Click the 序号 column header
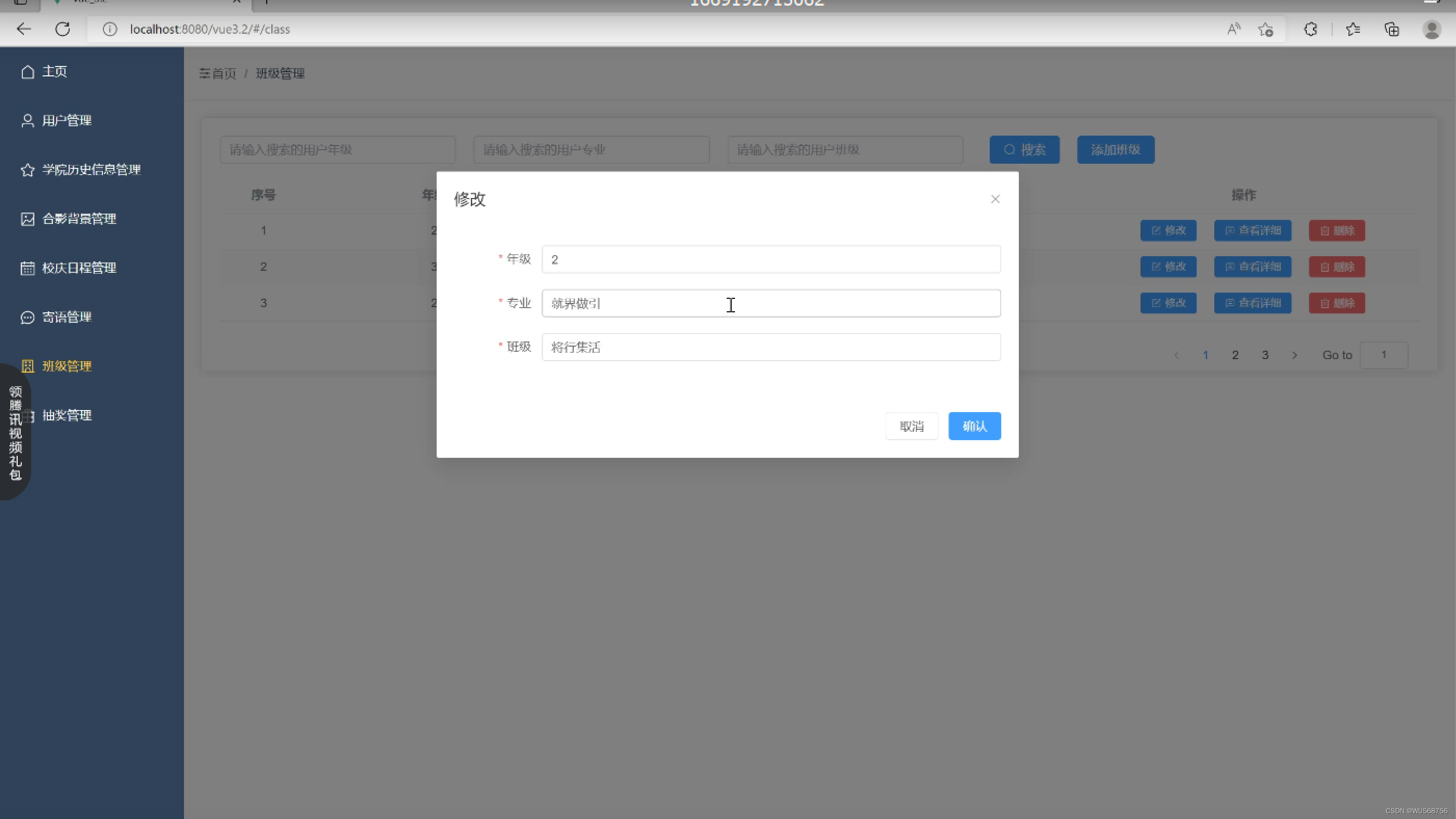The image size is (1456, 819). coord(264,195)
